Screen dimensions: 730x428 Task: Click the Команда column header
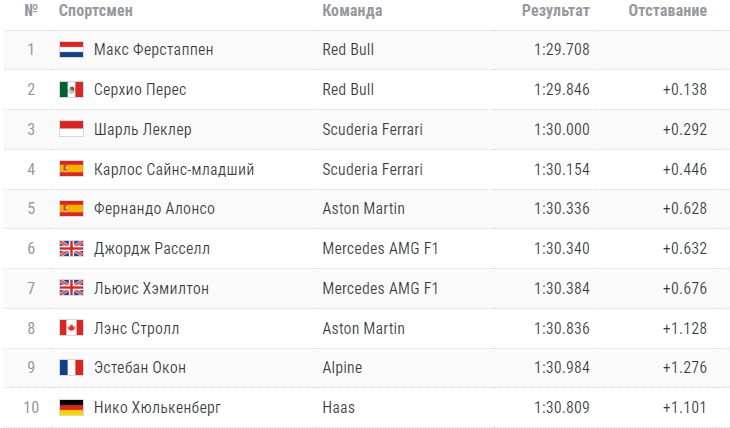point(352,10)
